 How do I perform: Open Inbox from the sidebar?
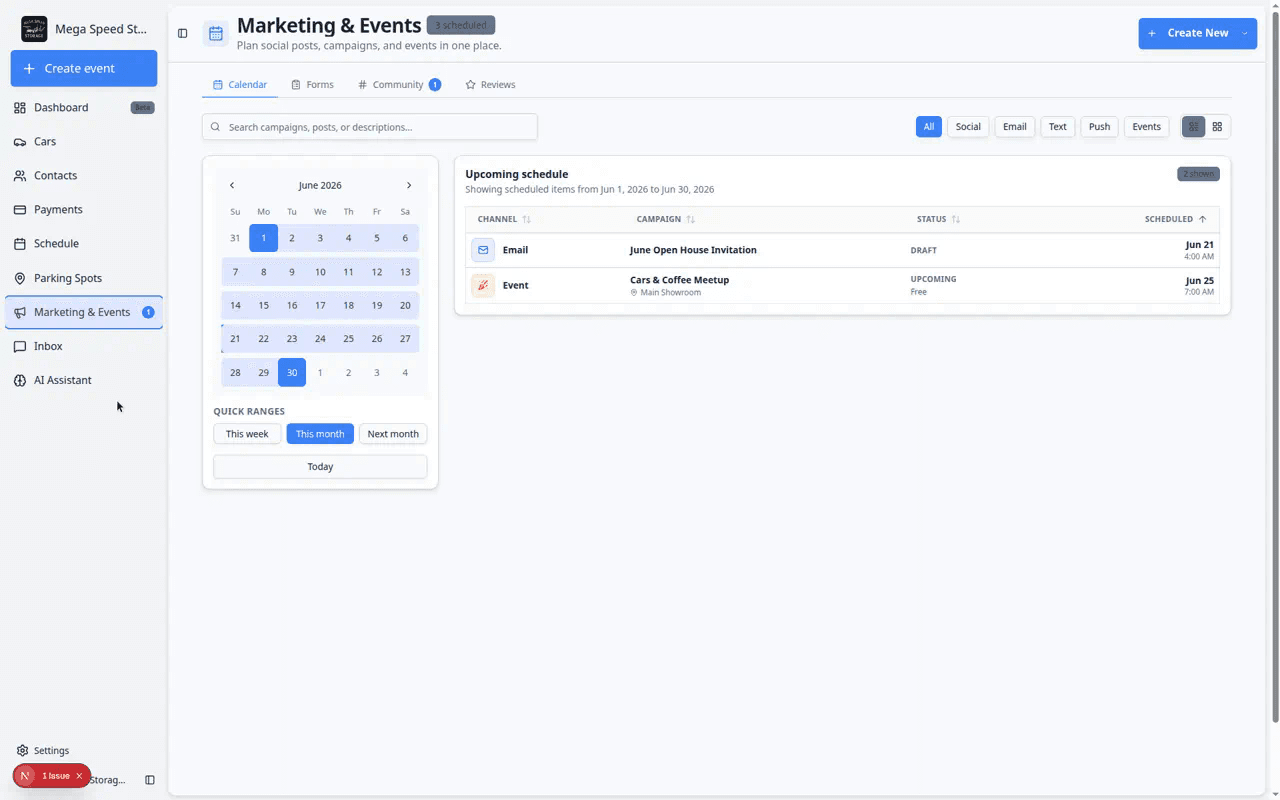pos(84,346)
